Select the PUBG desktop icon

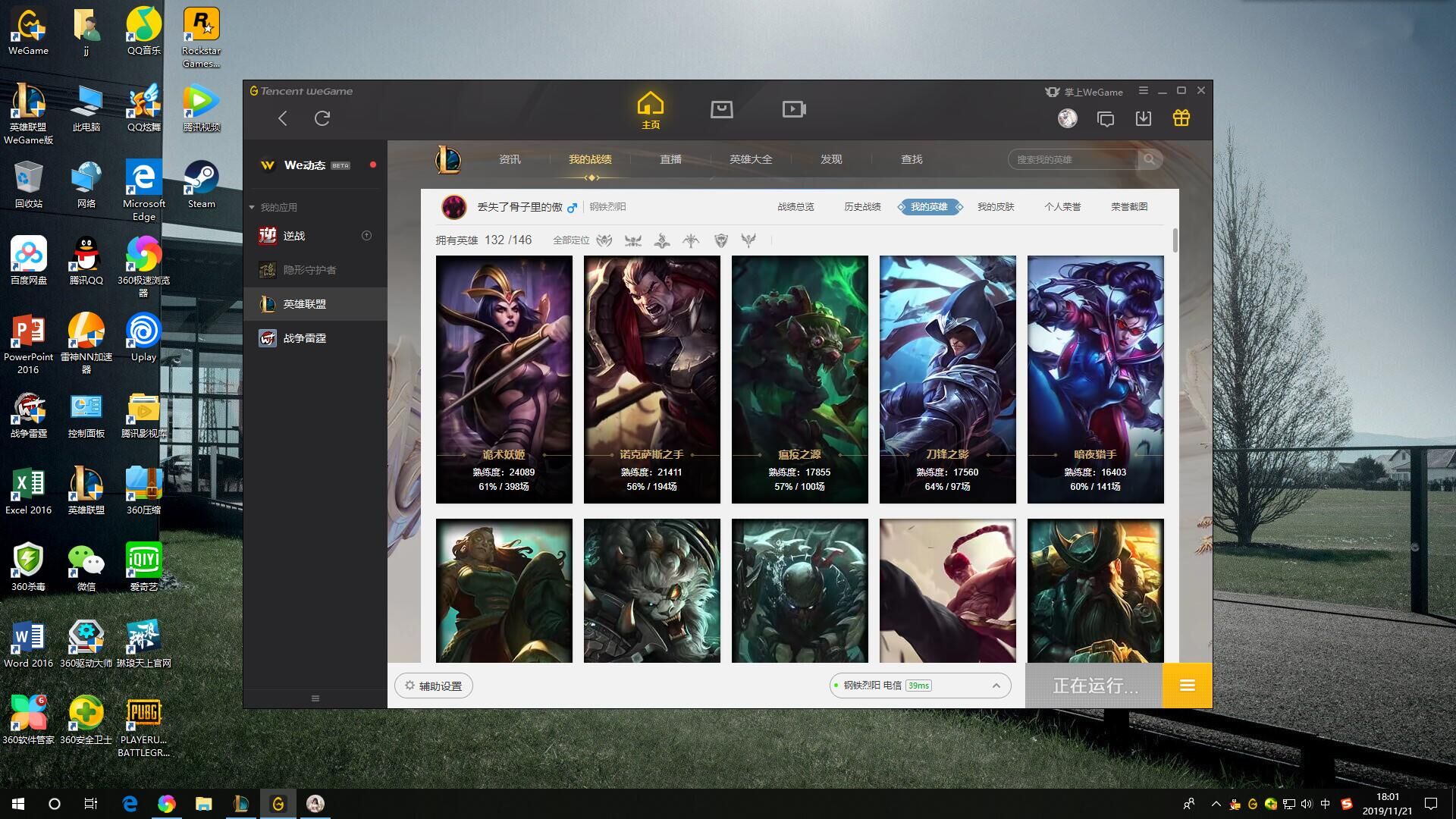tap(143, 727)
